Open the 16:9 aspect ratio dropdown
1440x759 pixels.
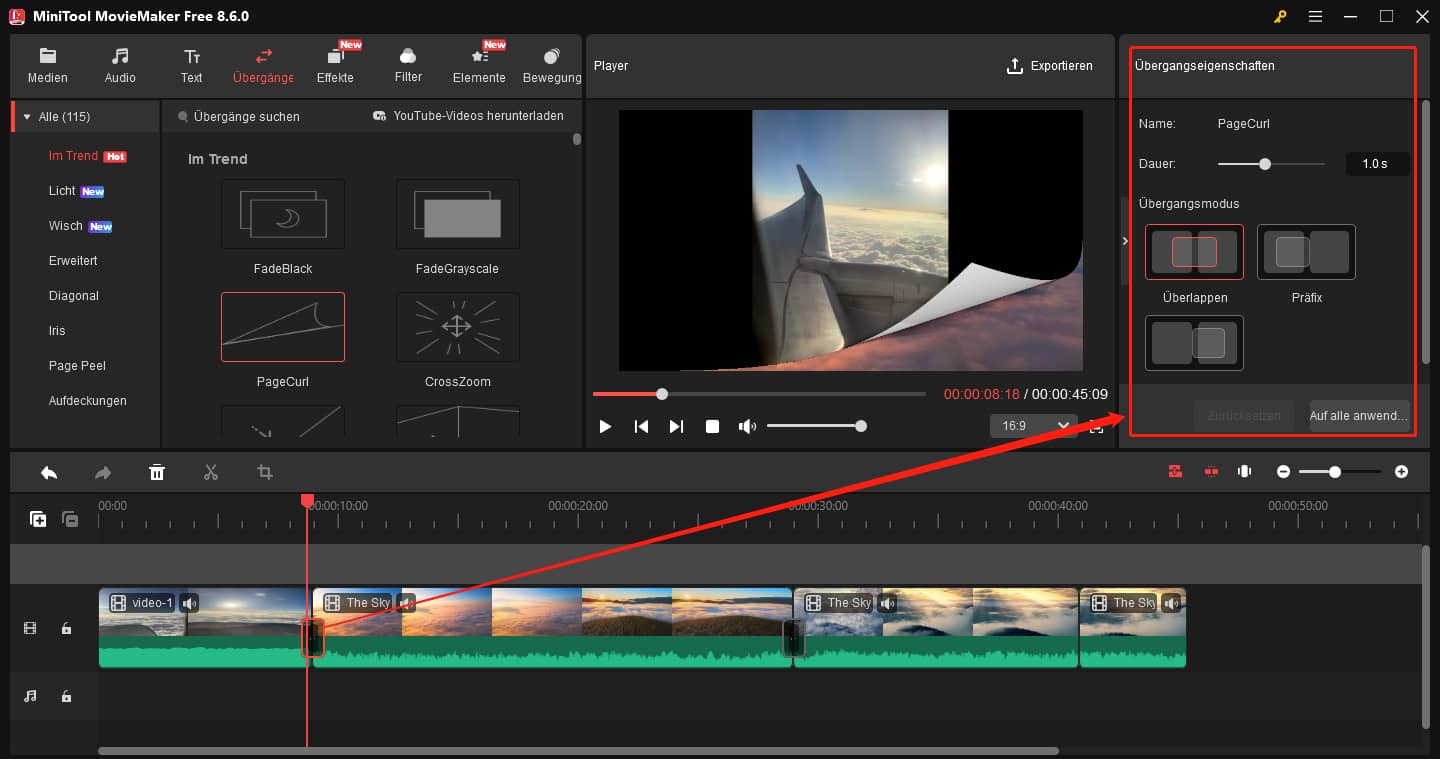[1034, 425]
